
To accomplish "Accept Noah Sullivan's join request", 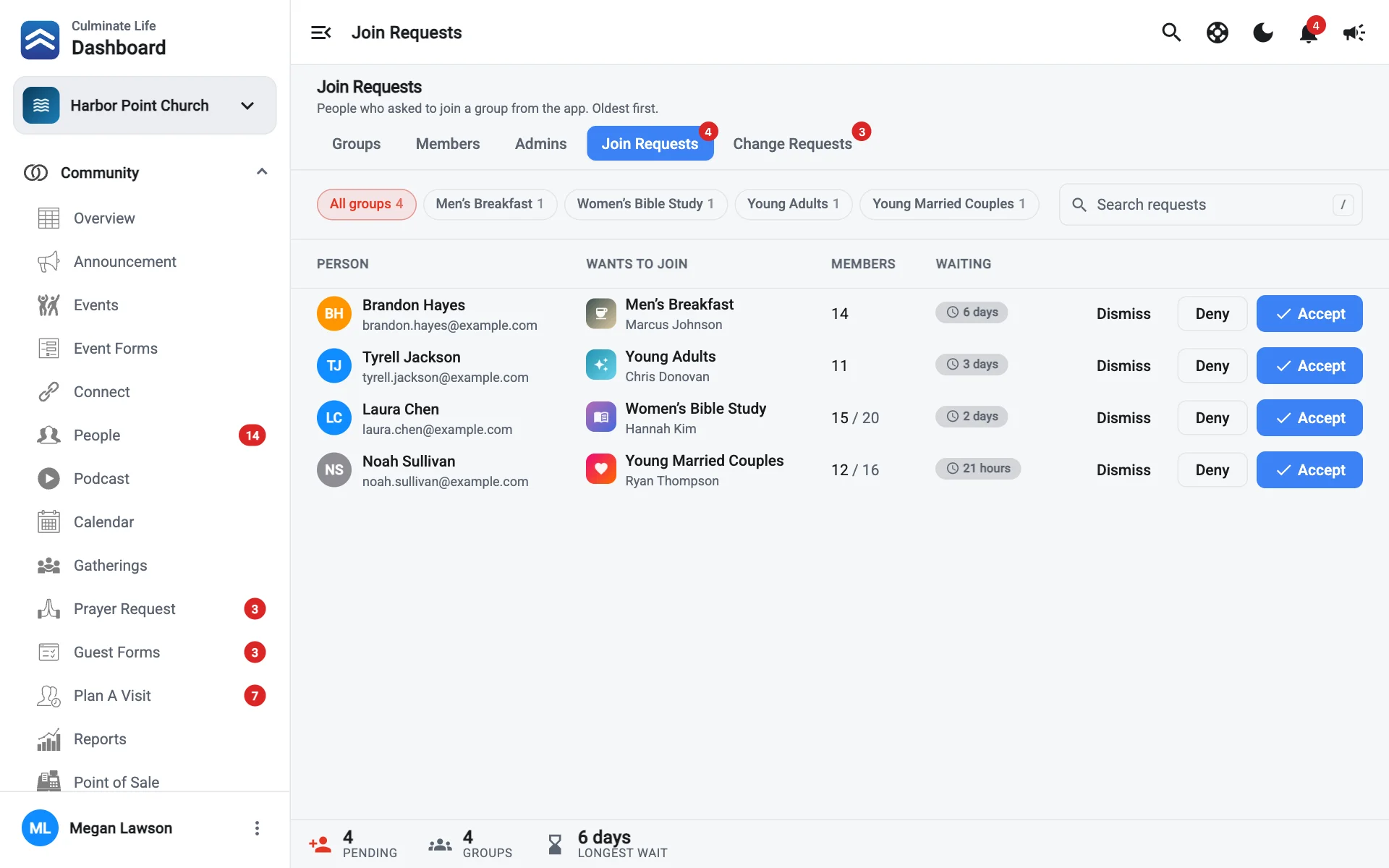I will click(x=1309, y=470).
